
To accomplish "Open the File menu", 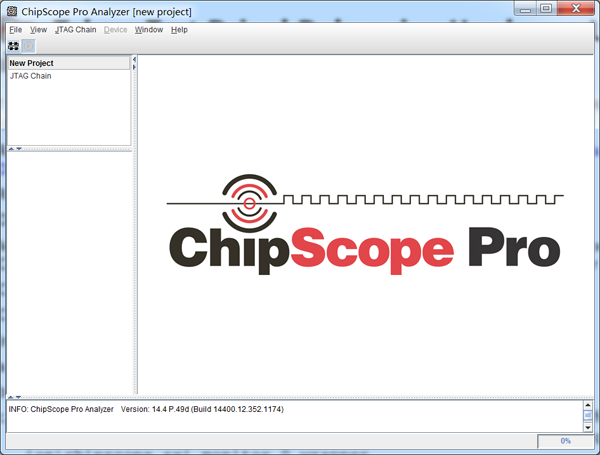I will coord(16,30).
